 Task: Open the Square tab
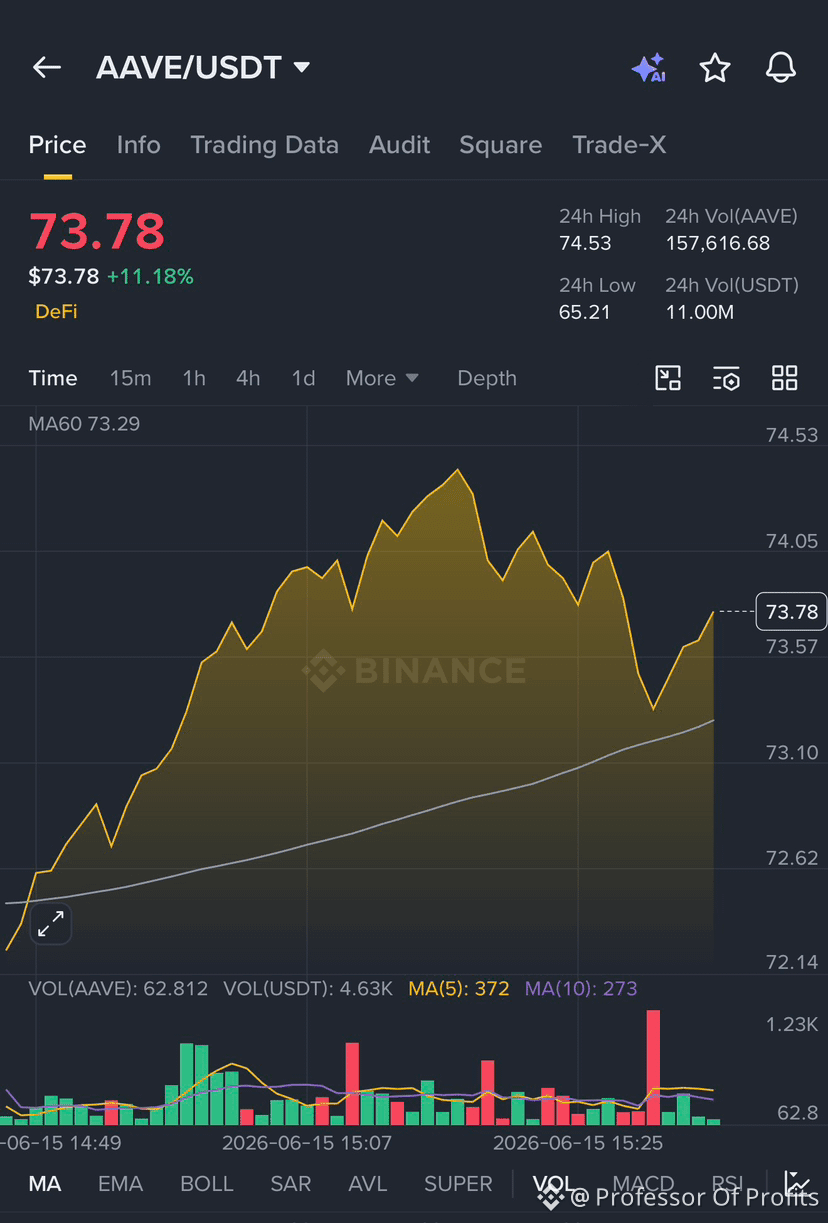tap(500, 145)
